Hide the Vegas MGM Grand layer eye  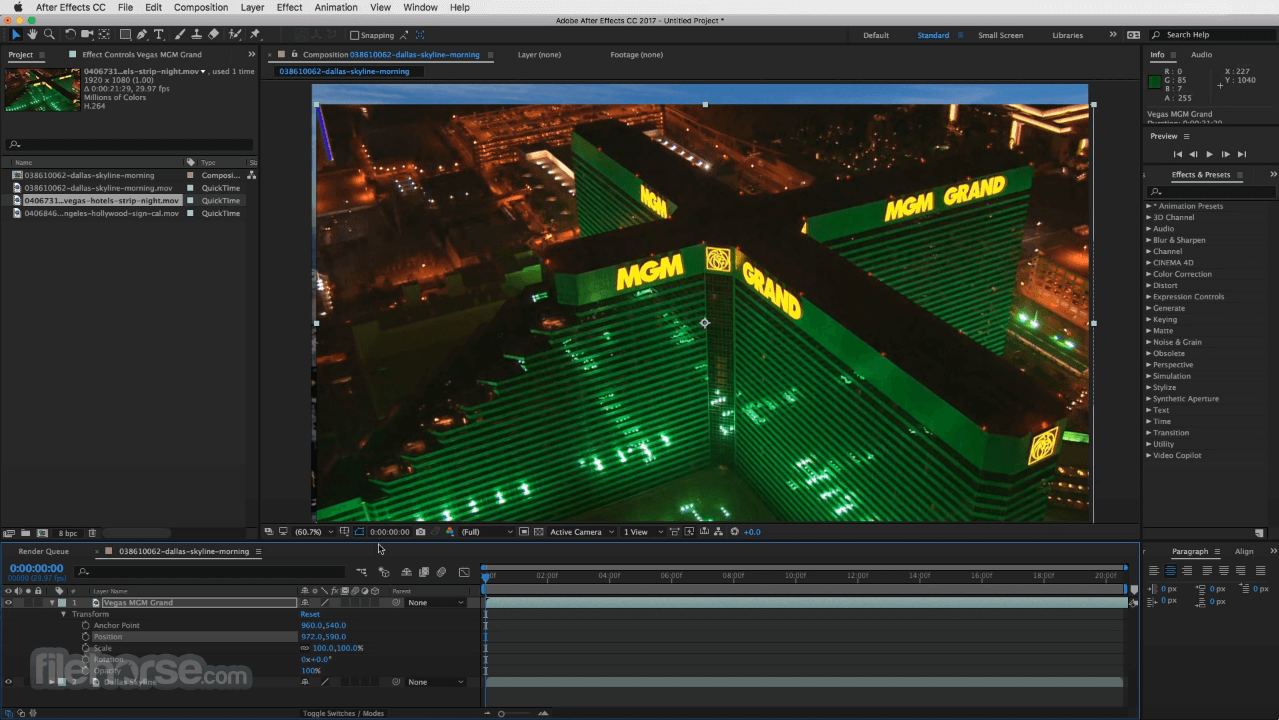(8, 603)
